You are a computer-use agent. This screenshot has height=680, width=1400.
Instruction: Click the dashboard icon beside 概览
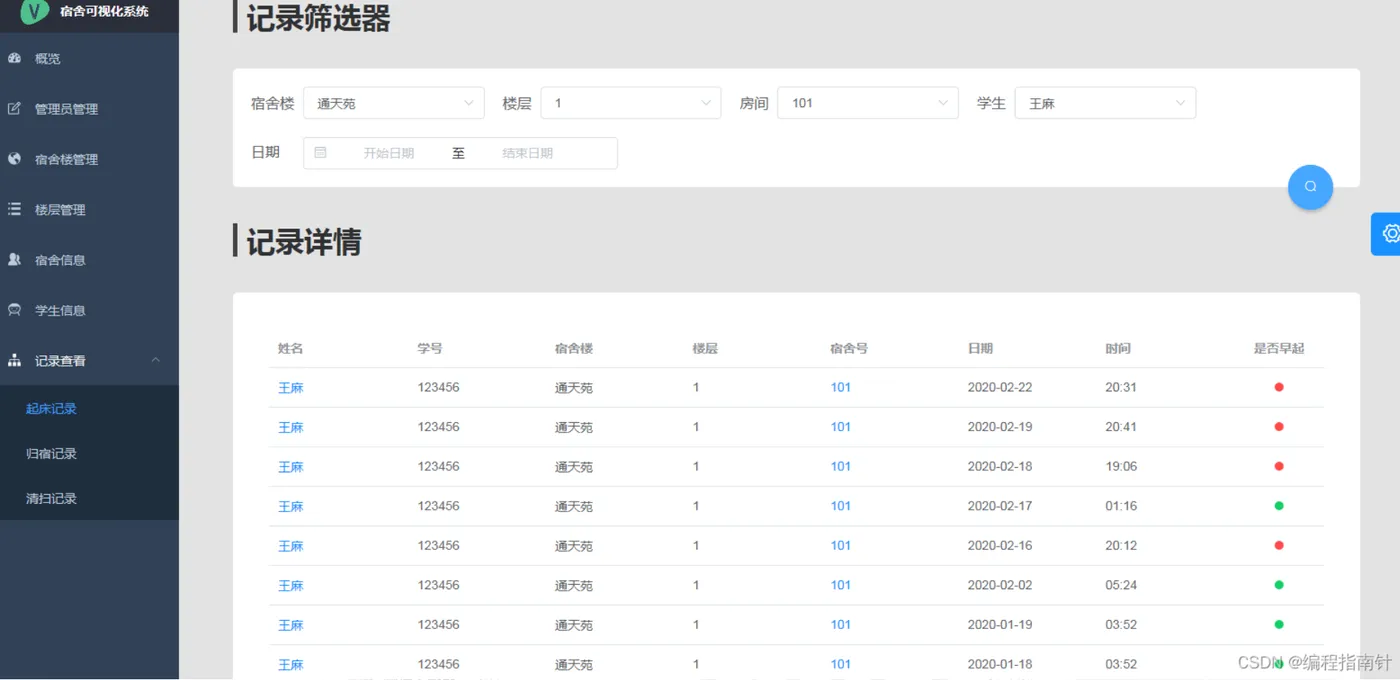pos(14,58)
